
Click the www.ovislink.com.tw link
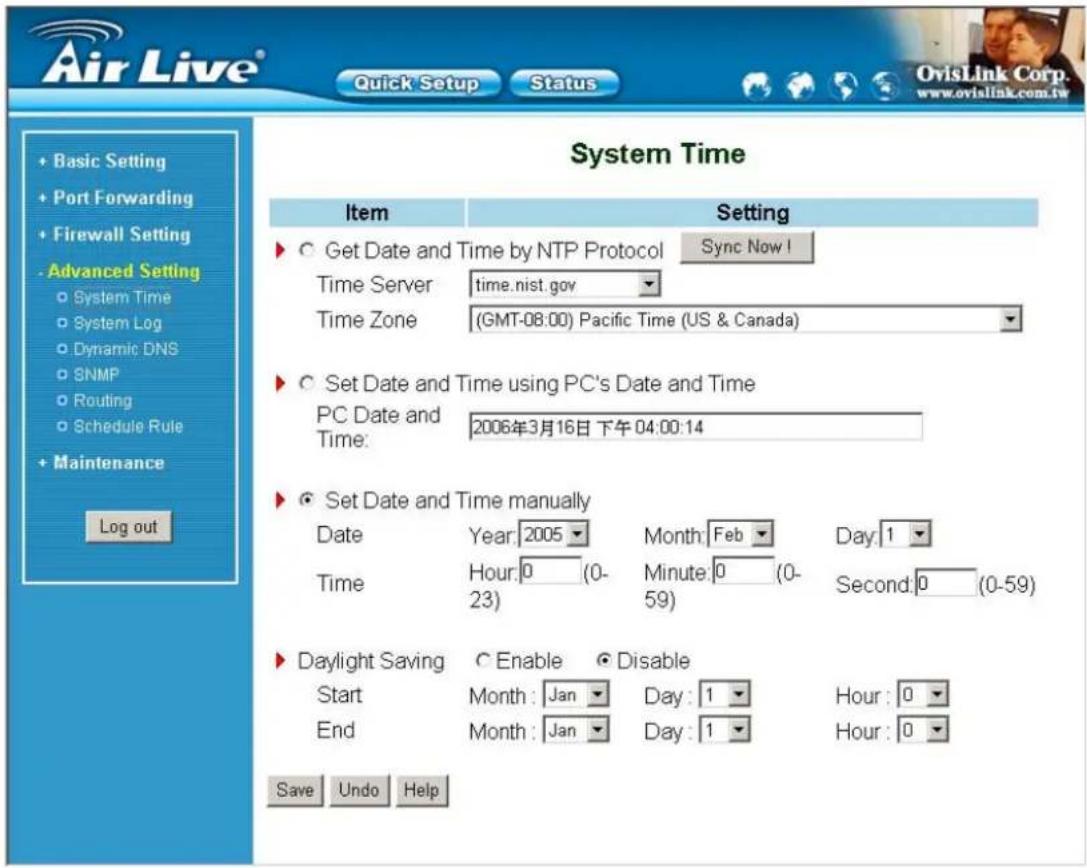(993, 94)
